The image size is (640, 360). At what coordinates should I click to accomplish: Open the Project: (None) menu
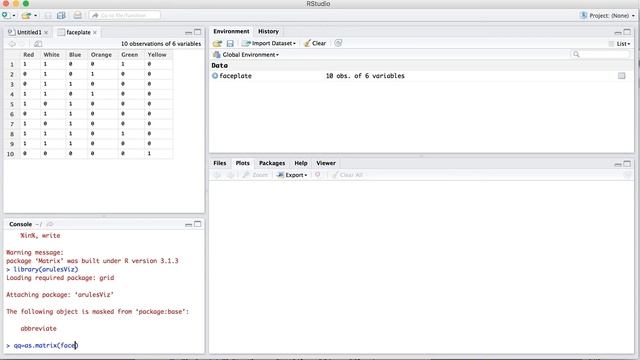click(x=608, y=16)
